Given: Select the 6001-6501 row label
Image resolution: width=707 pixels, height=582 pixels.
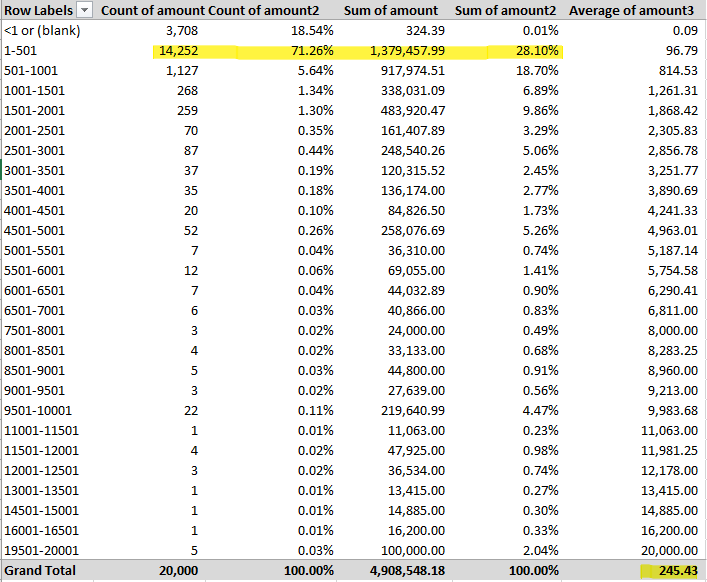Looking at the screenshot, I should (x=34, y=291).
